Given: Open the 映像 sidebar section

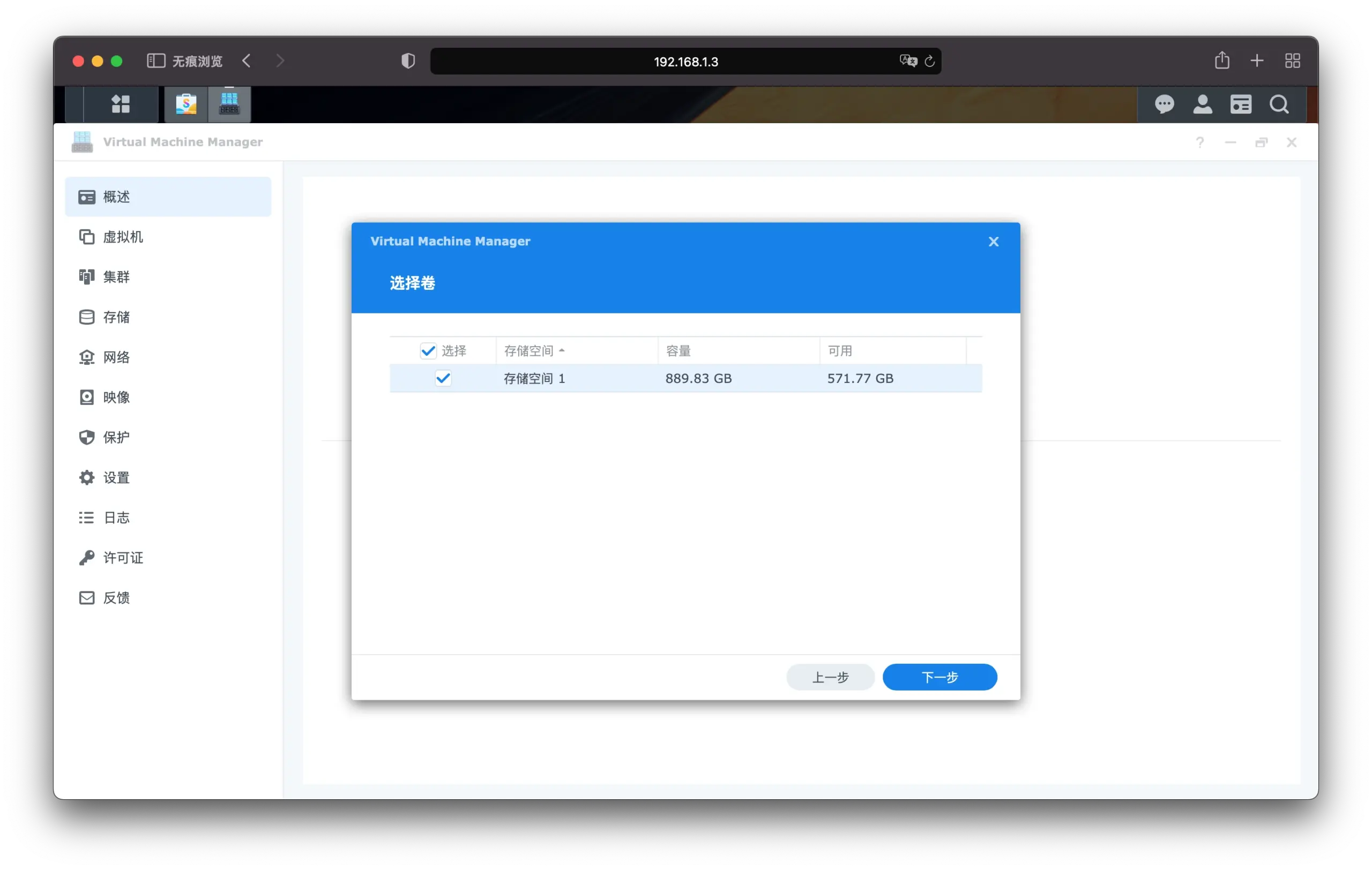Looking at the screenshot, I should 168,397.
